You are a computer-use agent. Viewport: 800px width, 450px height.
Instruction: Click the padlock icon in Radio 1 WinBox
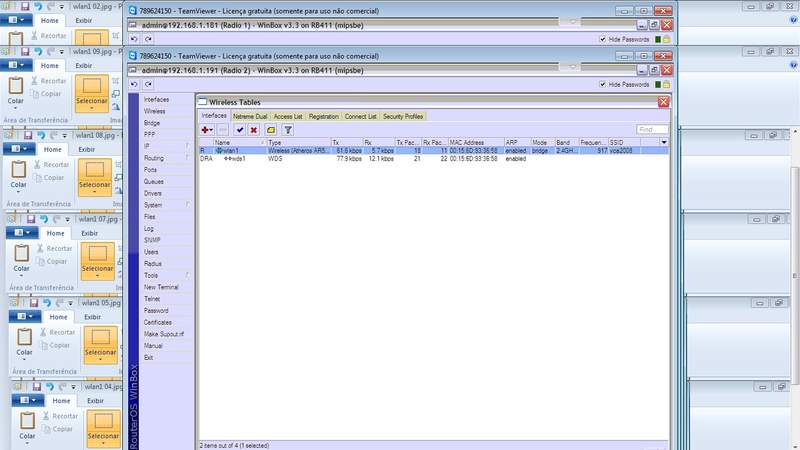[x=666, y=39]
